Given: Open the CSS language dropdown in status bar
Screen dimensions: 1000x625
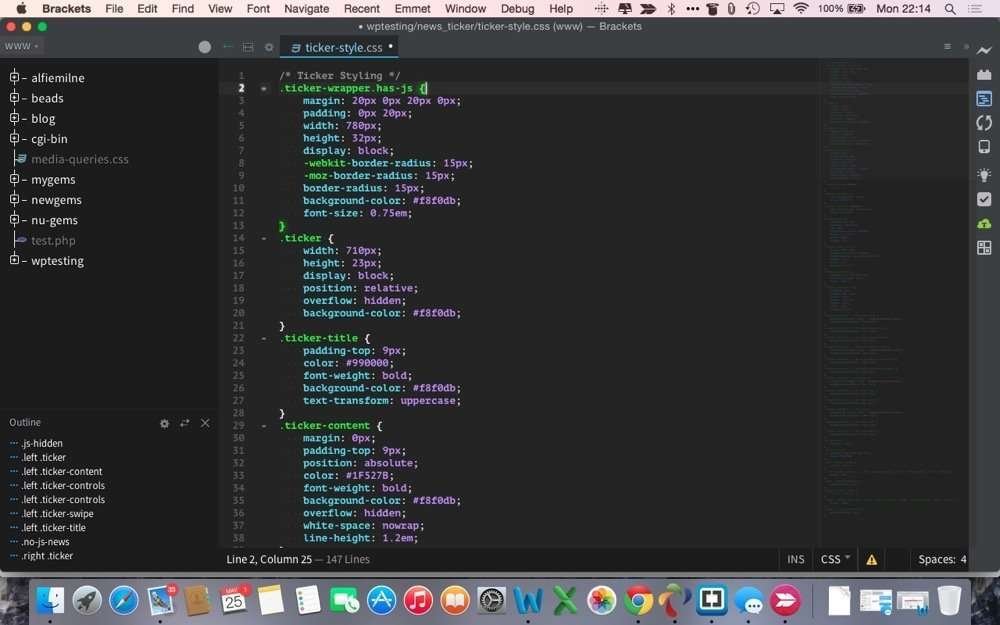Looking at the screenshot, I should [x=835, y=560].
